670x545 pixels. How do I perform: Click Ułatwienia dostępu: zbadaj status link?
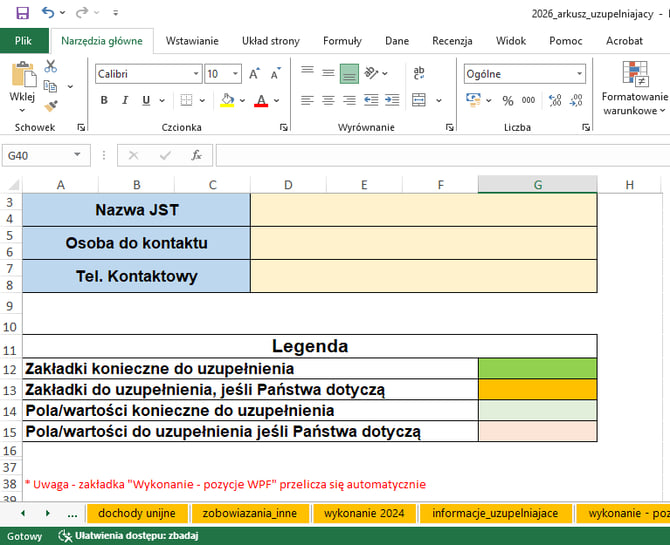pos(130,536)
